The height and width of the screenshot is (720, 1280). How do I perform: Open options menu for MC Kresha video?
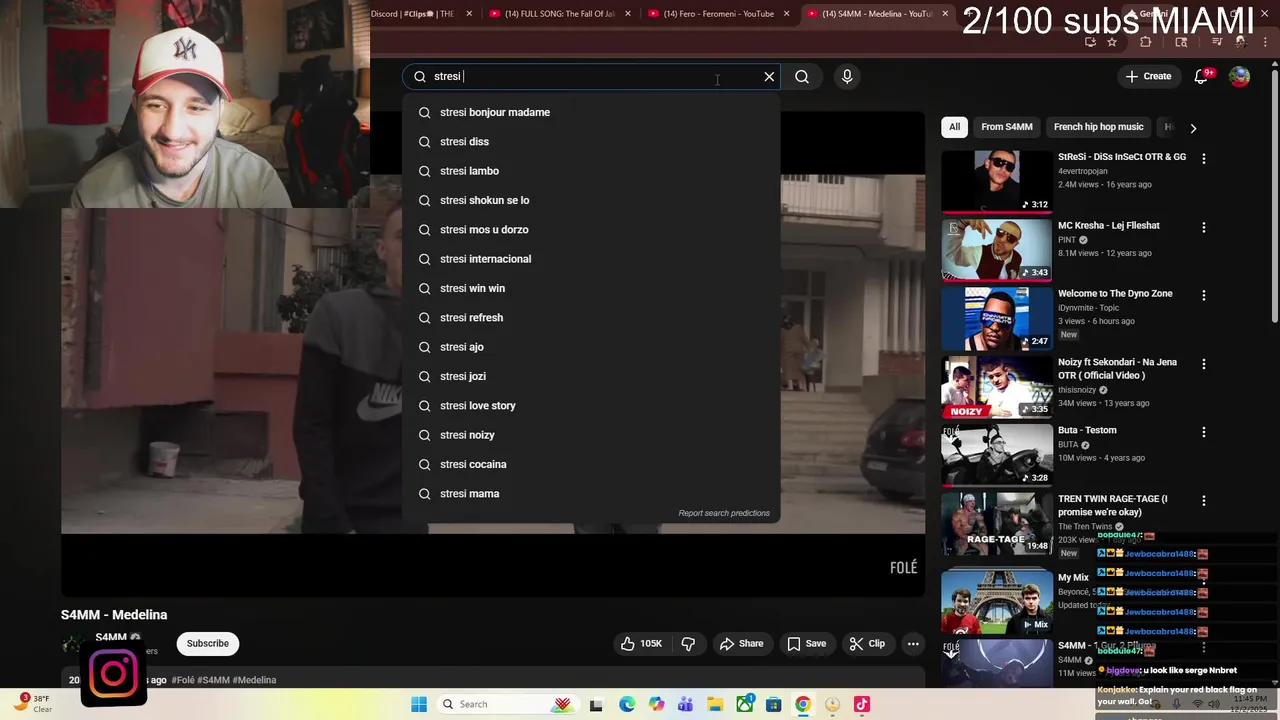click(1204, 227)
